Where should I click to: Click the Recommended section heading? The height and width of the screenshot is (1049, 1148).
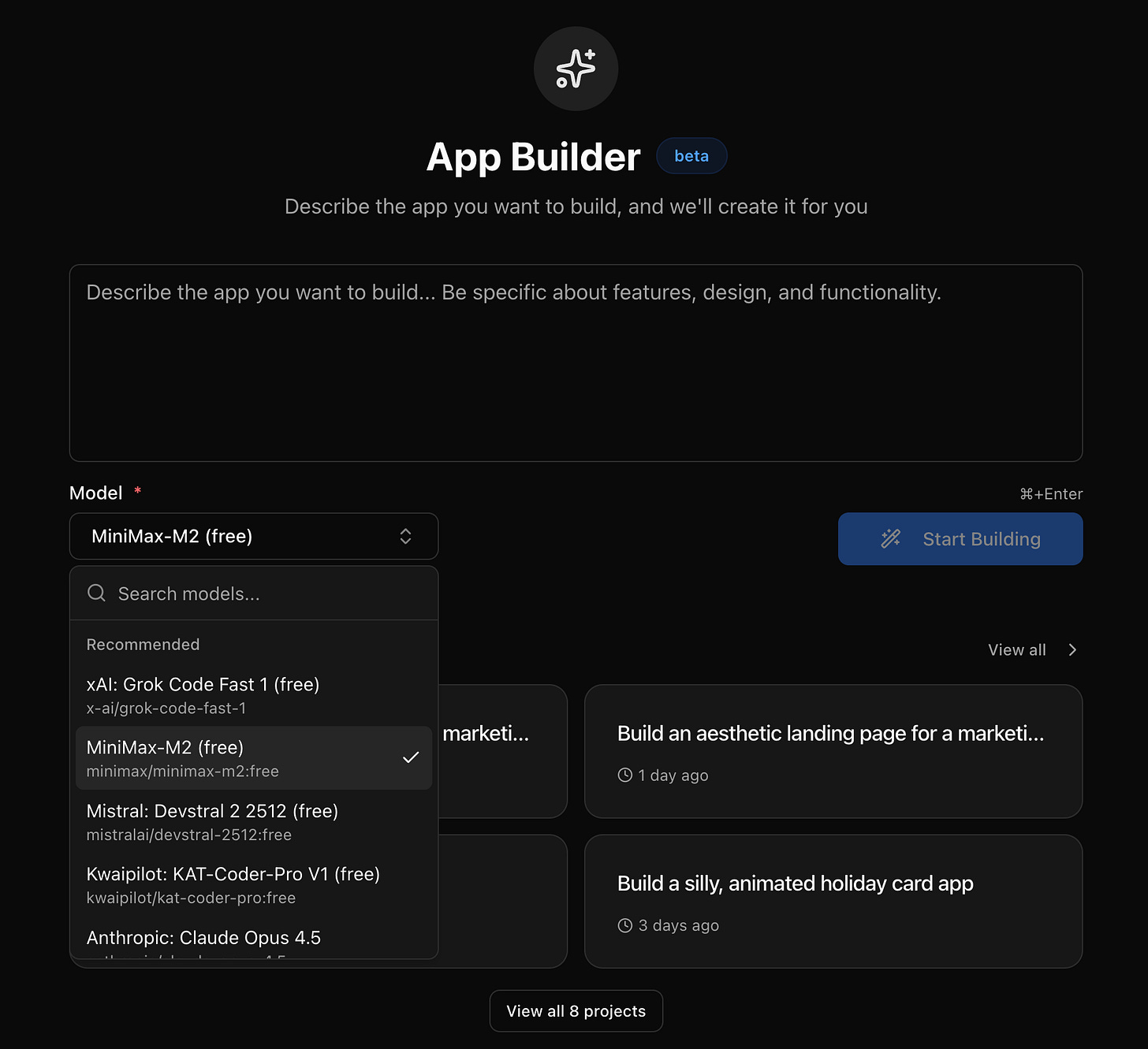(143, 645)
